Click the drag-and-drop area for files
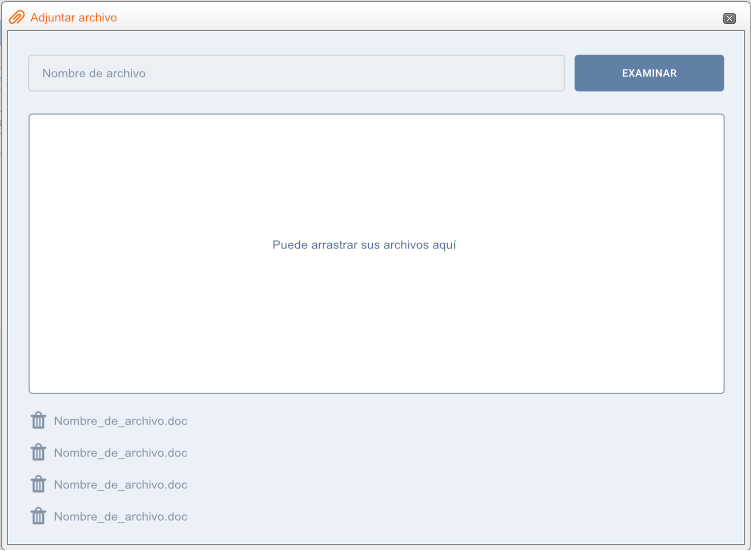Viewport: 751px width, 551px height. 376,253
